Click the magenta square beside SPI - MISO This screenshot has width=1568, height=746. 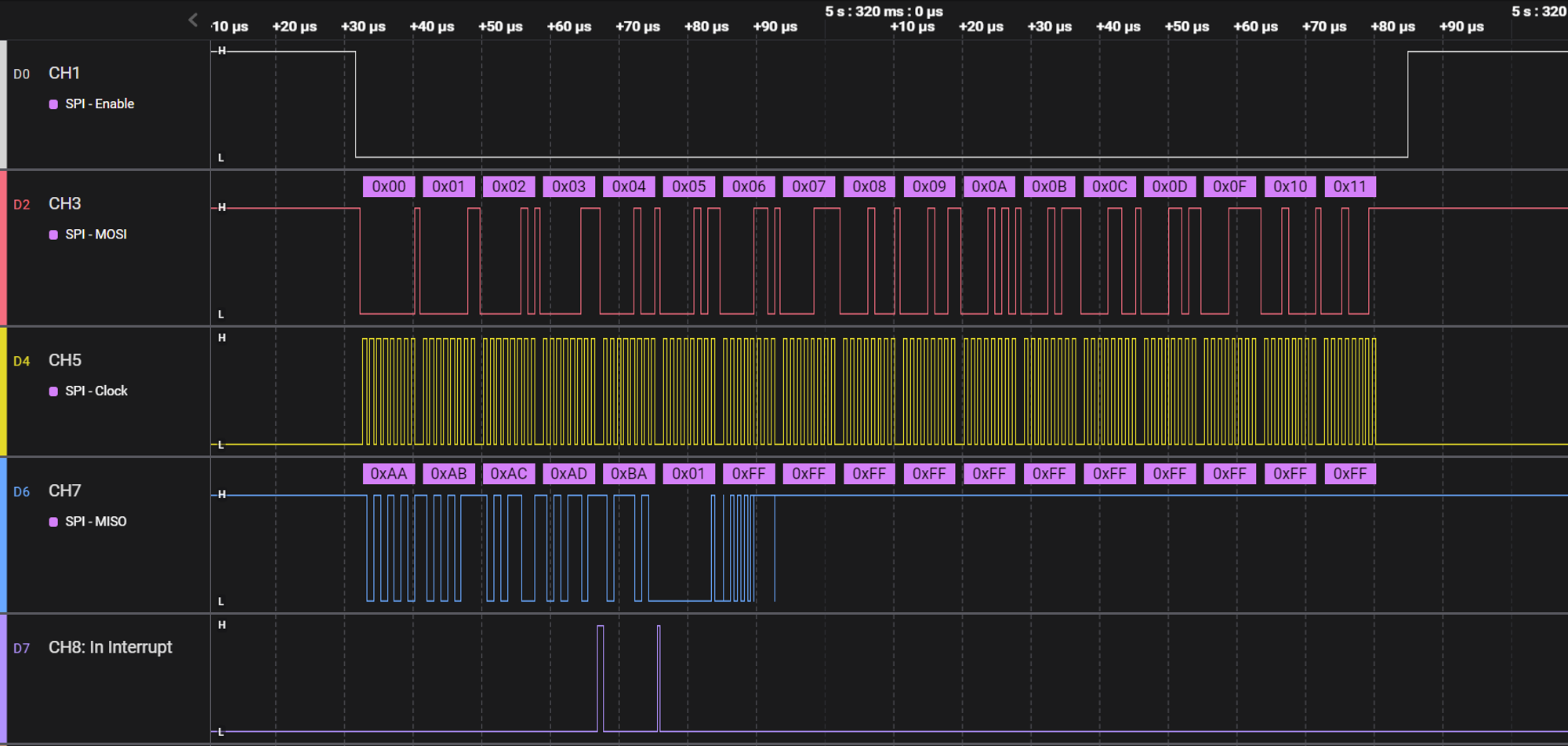(53, 522)
